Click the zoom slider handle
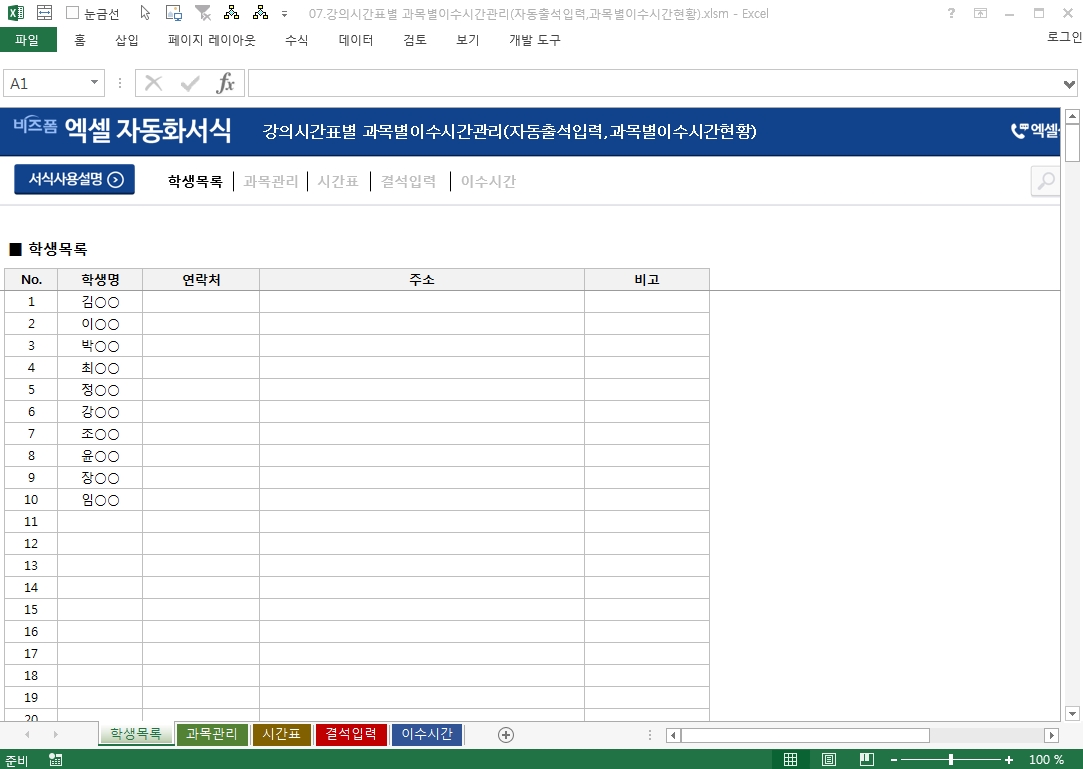1083x769 pixels. click(950, 760)
